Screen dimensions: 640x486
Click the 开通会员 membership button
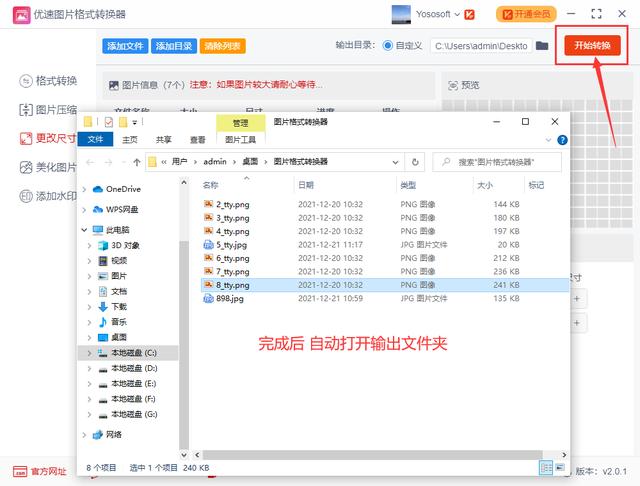pos(527,14)
